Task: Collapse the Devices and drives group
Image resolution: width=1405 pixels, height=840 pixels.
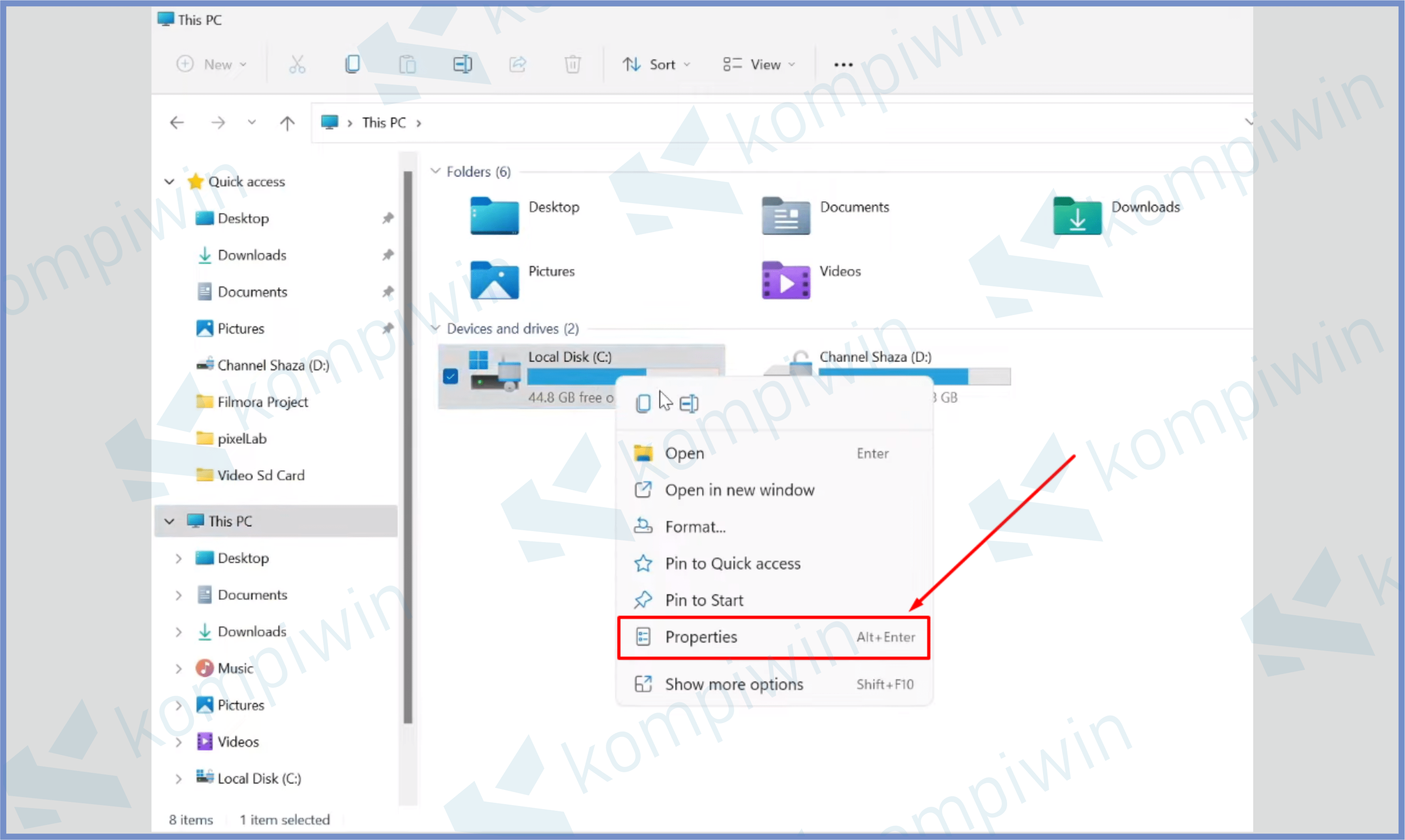Action: [x=435, y=328]
